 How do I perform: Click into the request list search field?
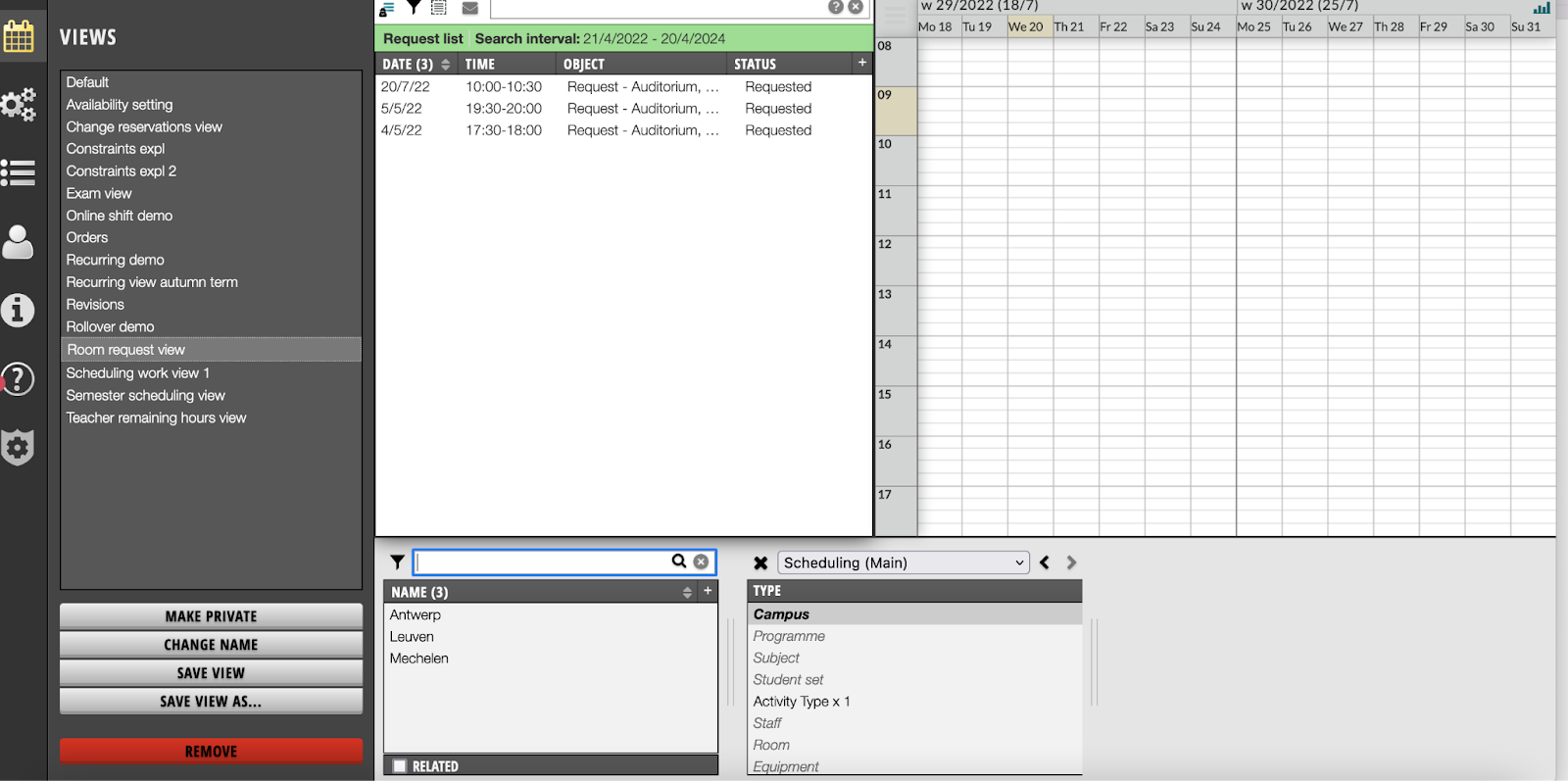coord(657,8)
